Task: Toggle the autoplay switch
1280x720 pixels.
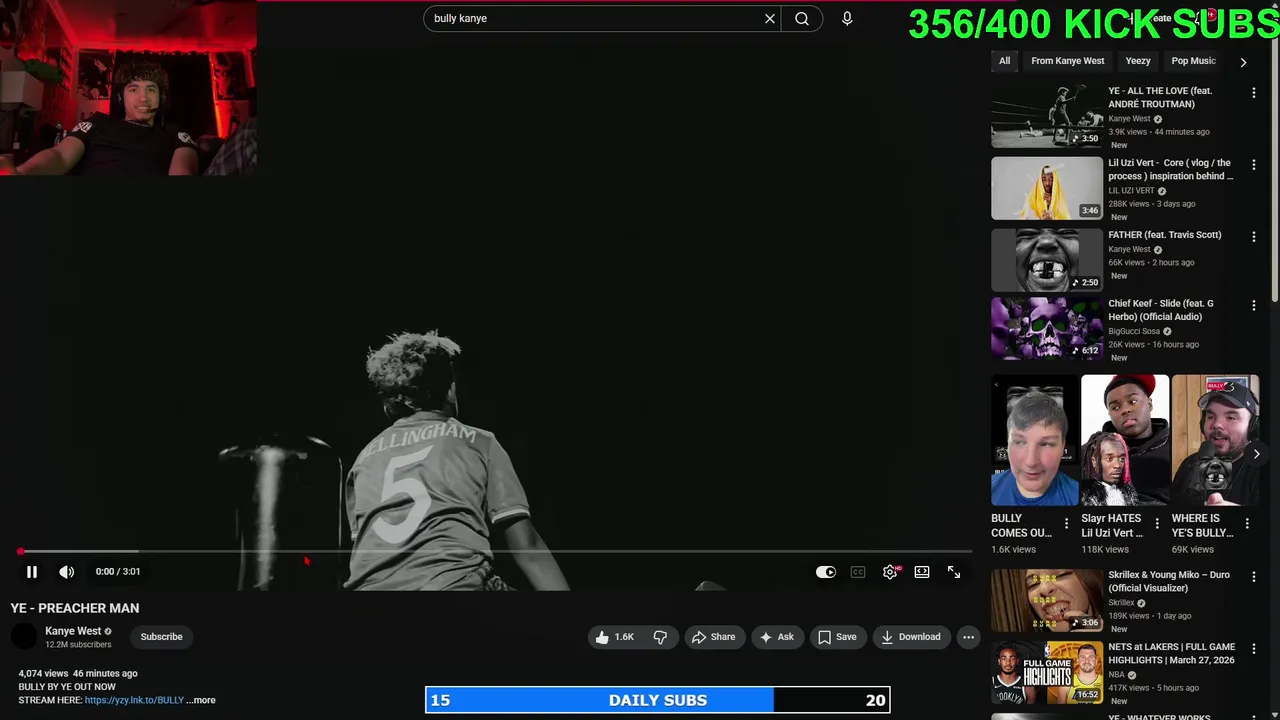Action: 826,572
